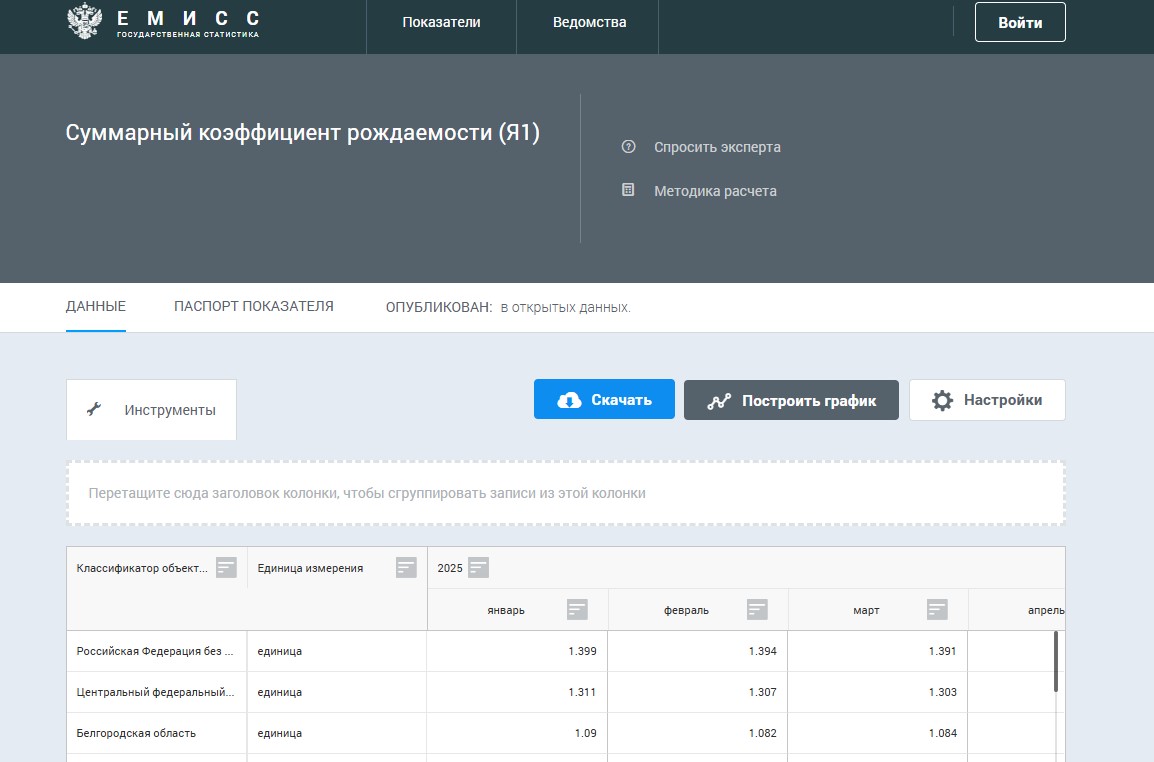The image size is (1154, 762).
Task: Click the filter icon for январь column
Action: [x=577, y=610]
